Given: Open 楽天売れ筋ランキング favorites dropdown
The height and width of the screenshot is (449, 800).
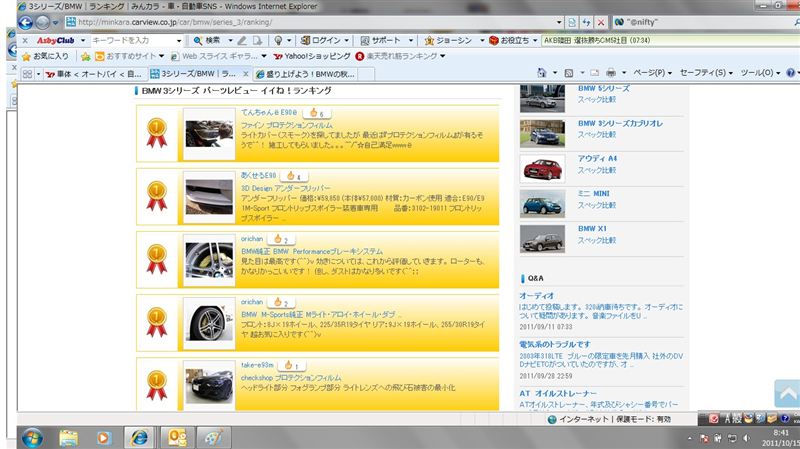Looking at the screenshot, I should coord(401,56).
